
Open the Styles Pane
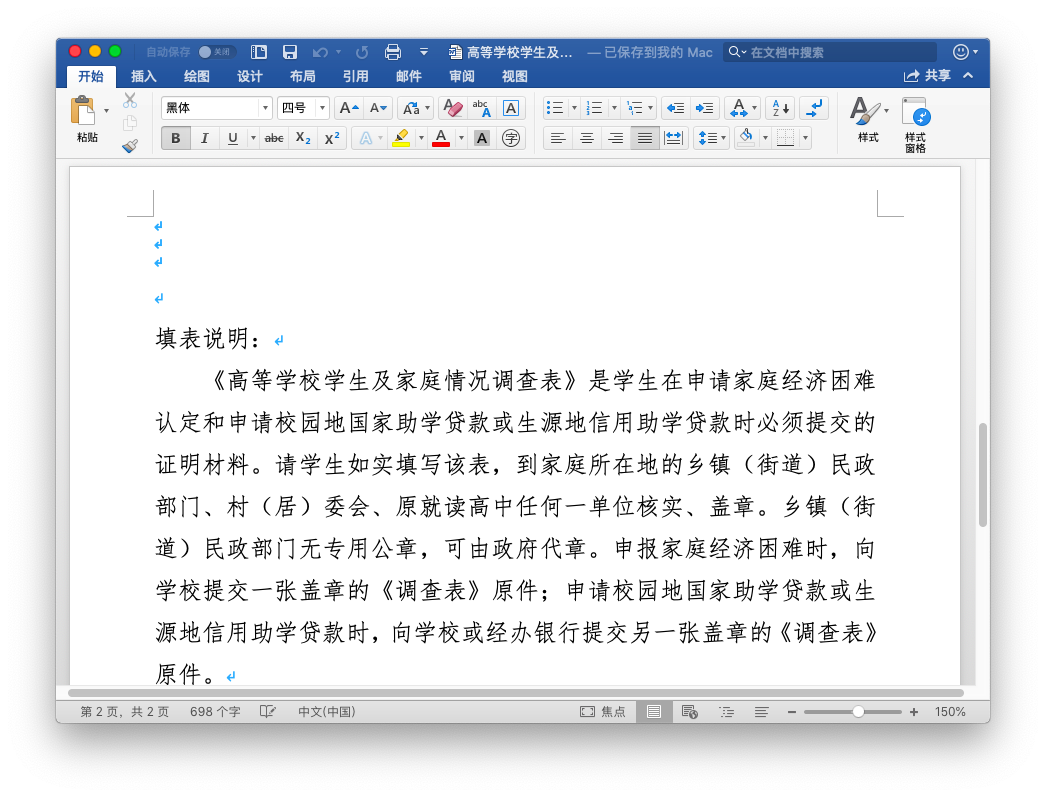(915, 125)
